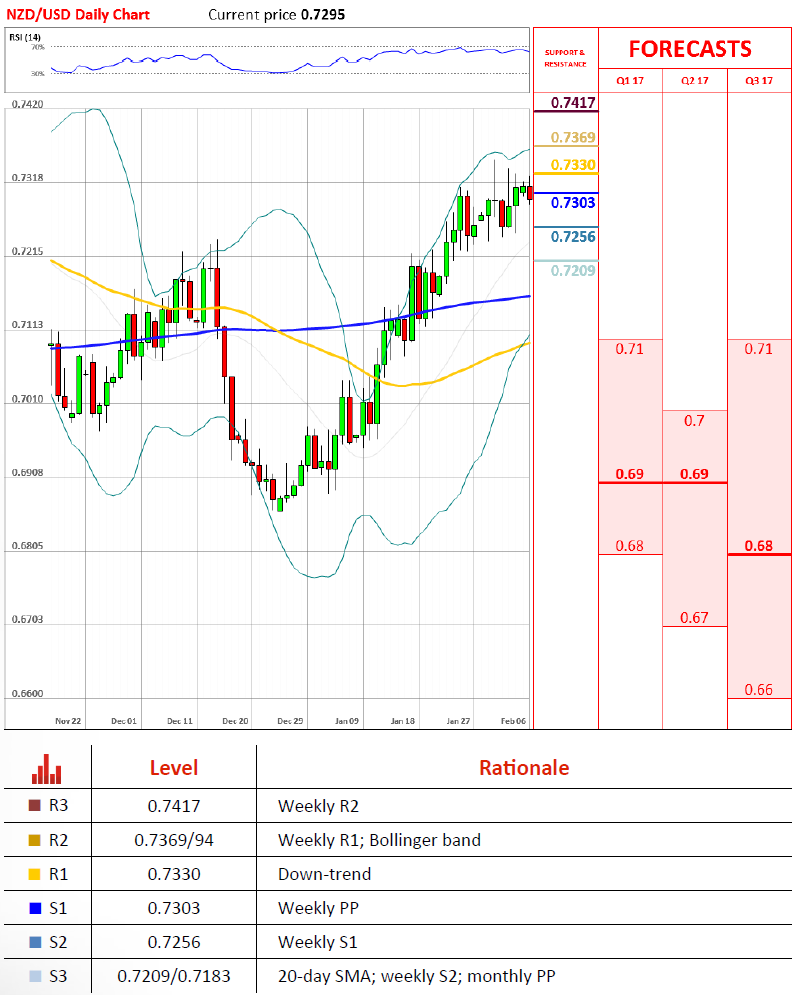Click the Nov 22 date axis label

click(68, 721)
